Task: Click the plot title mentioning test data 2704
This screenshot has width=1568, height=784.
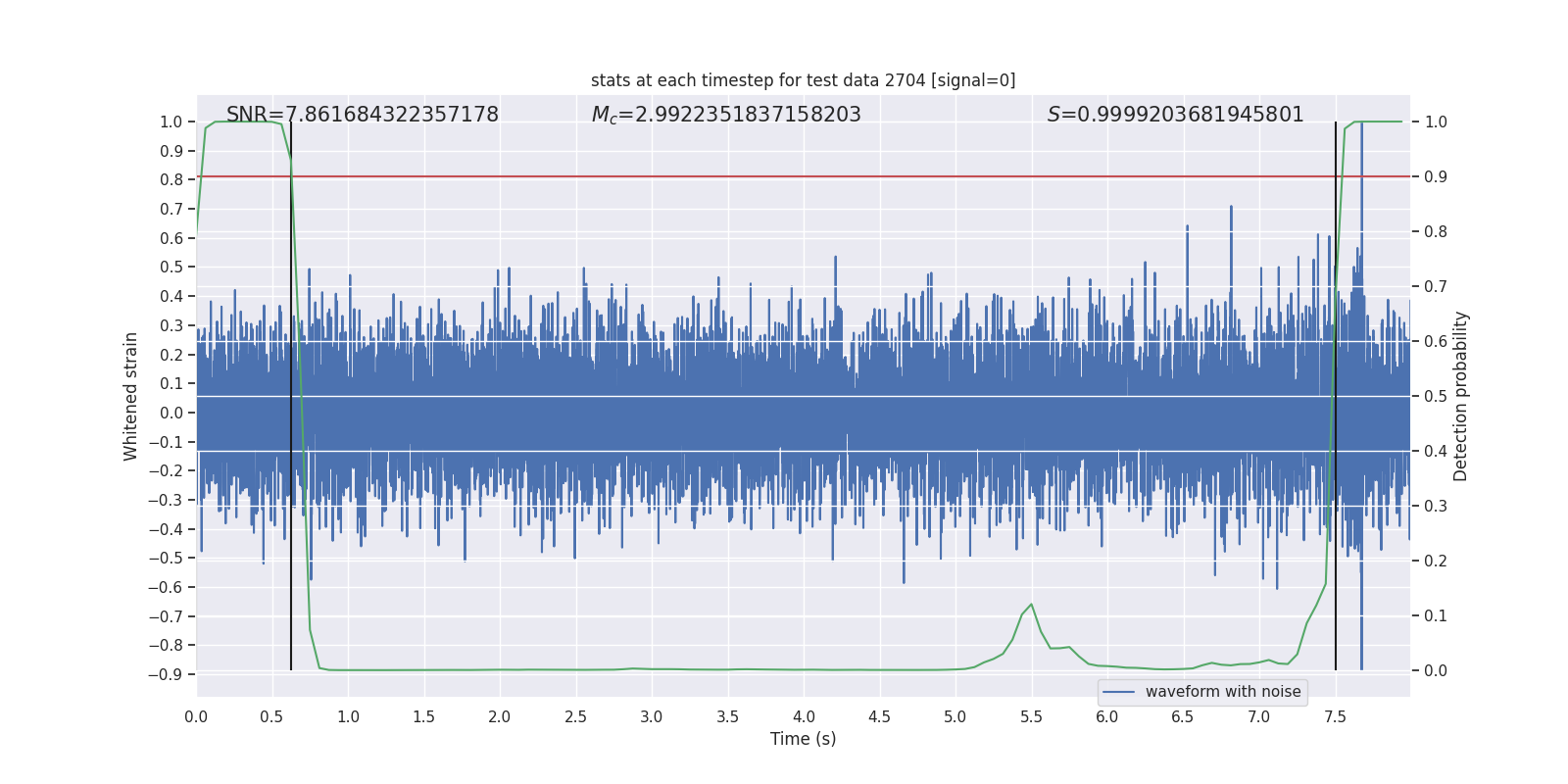Action: coord(803,80)
